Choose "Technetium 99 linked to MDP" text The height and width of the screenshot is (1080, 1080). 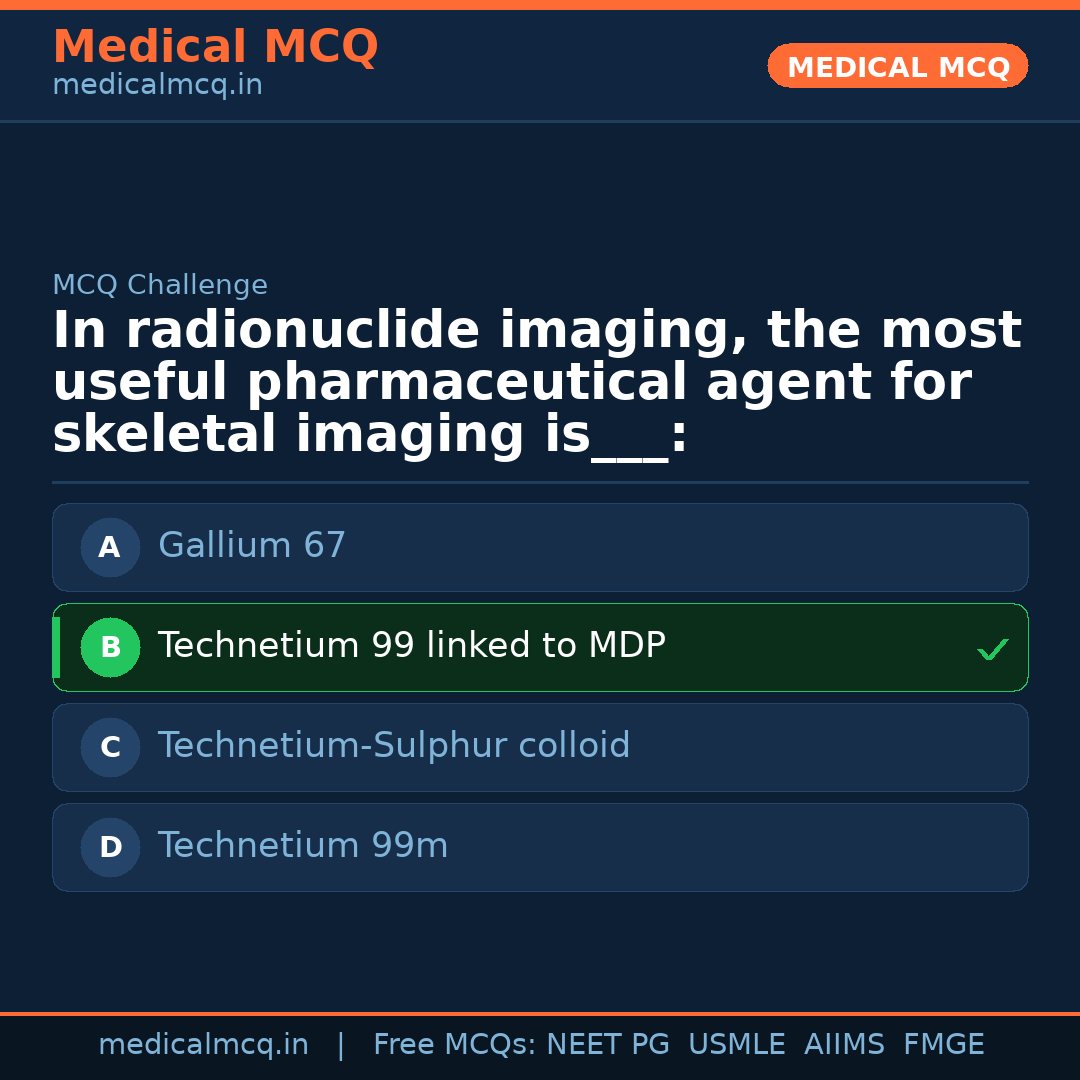[411, 646]
